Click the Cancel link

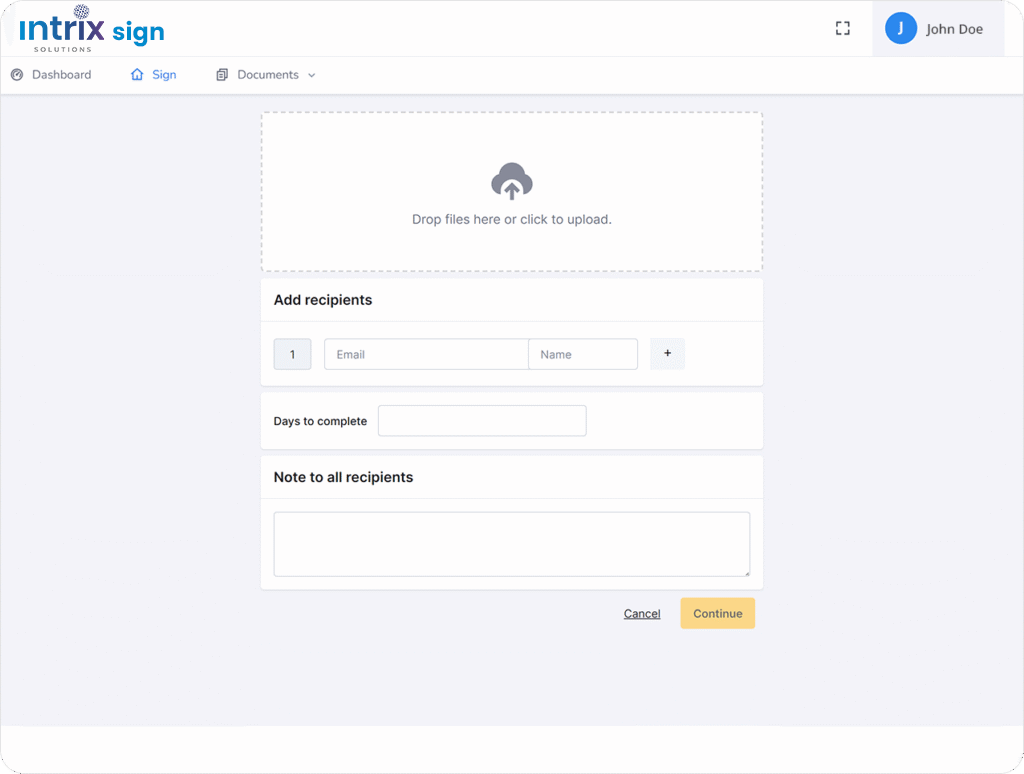pyautogui.click(x=641, y=614)
